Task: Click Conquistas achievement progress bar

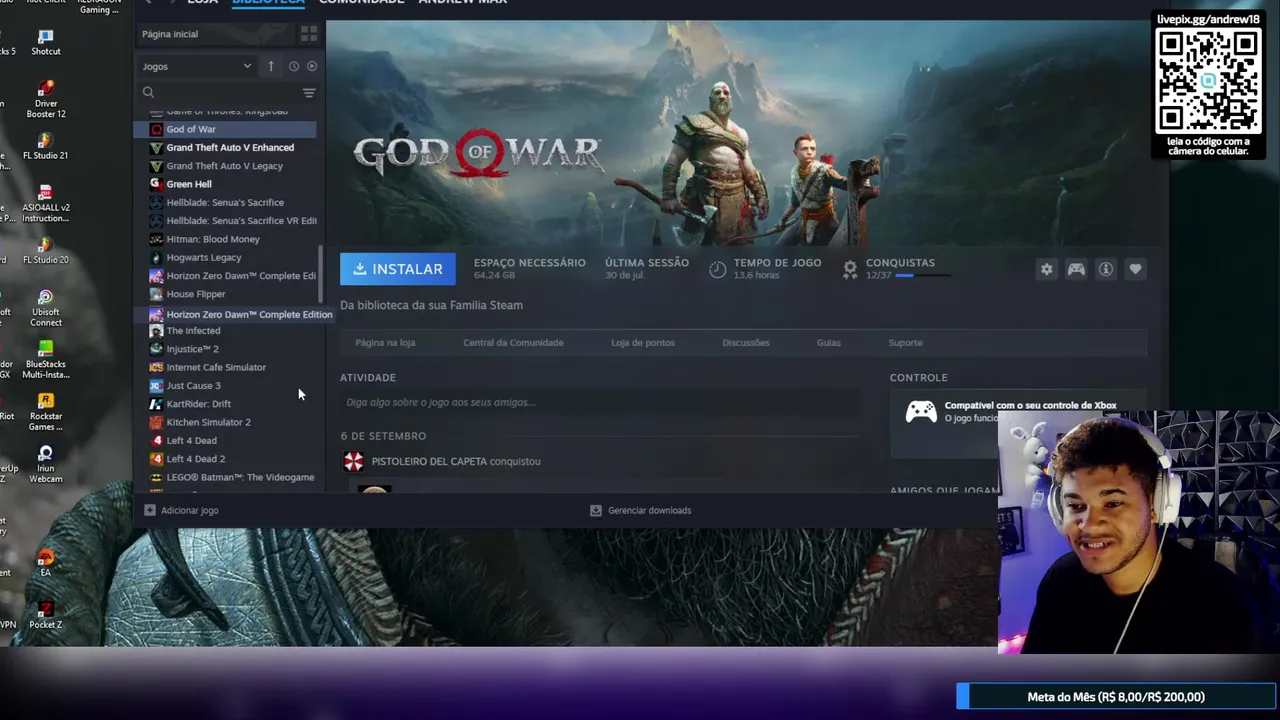Action: [x=922, y=275]
